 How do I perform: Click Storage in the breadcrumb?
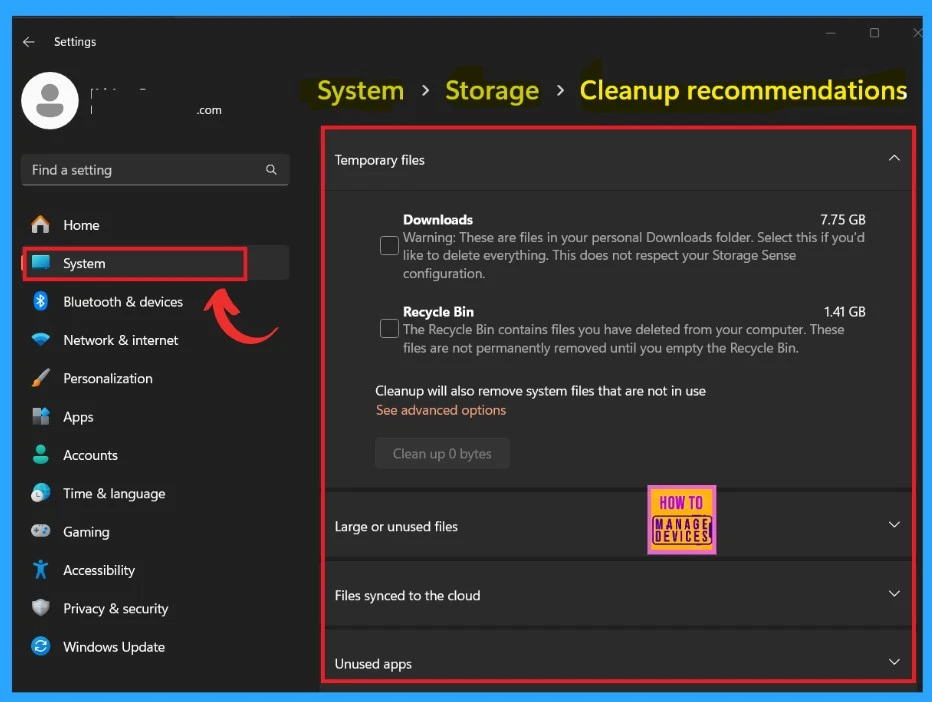pos(492,91)
